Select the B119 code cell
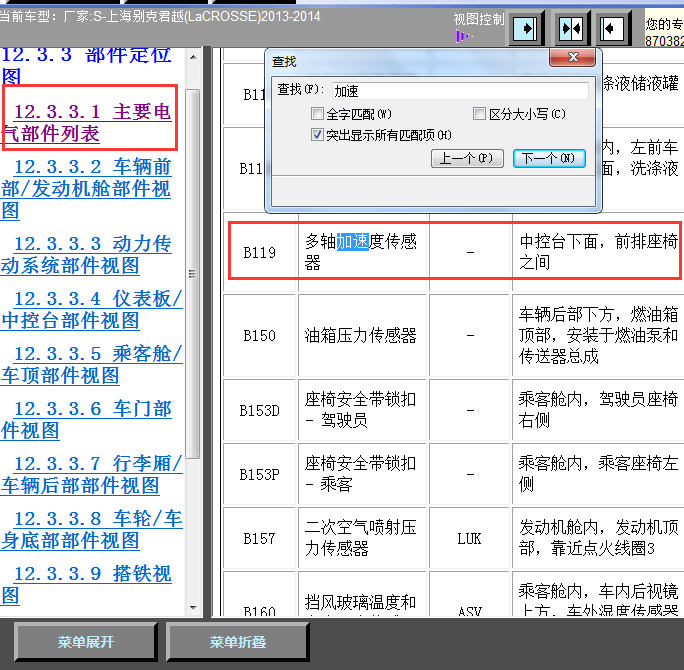Image resolution: width=684 pixels, height=670 pixels. coord(260,252)
